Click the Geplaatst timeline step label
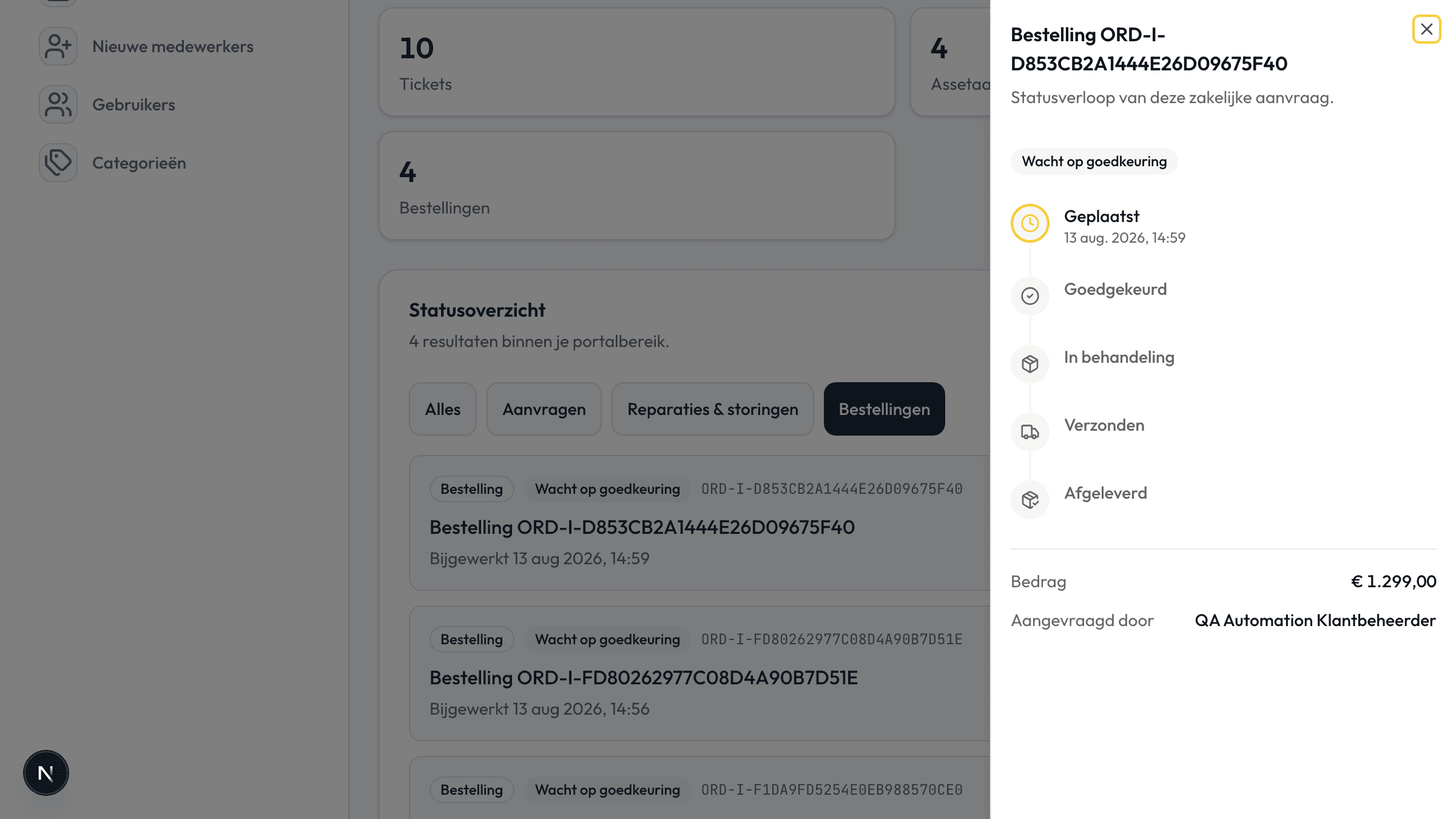1456x819 pixels. point(1102,216)
